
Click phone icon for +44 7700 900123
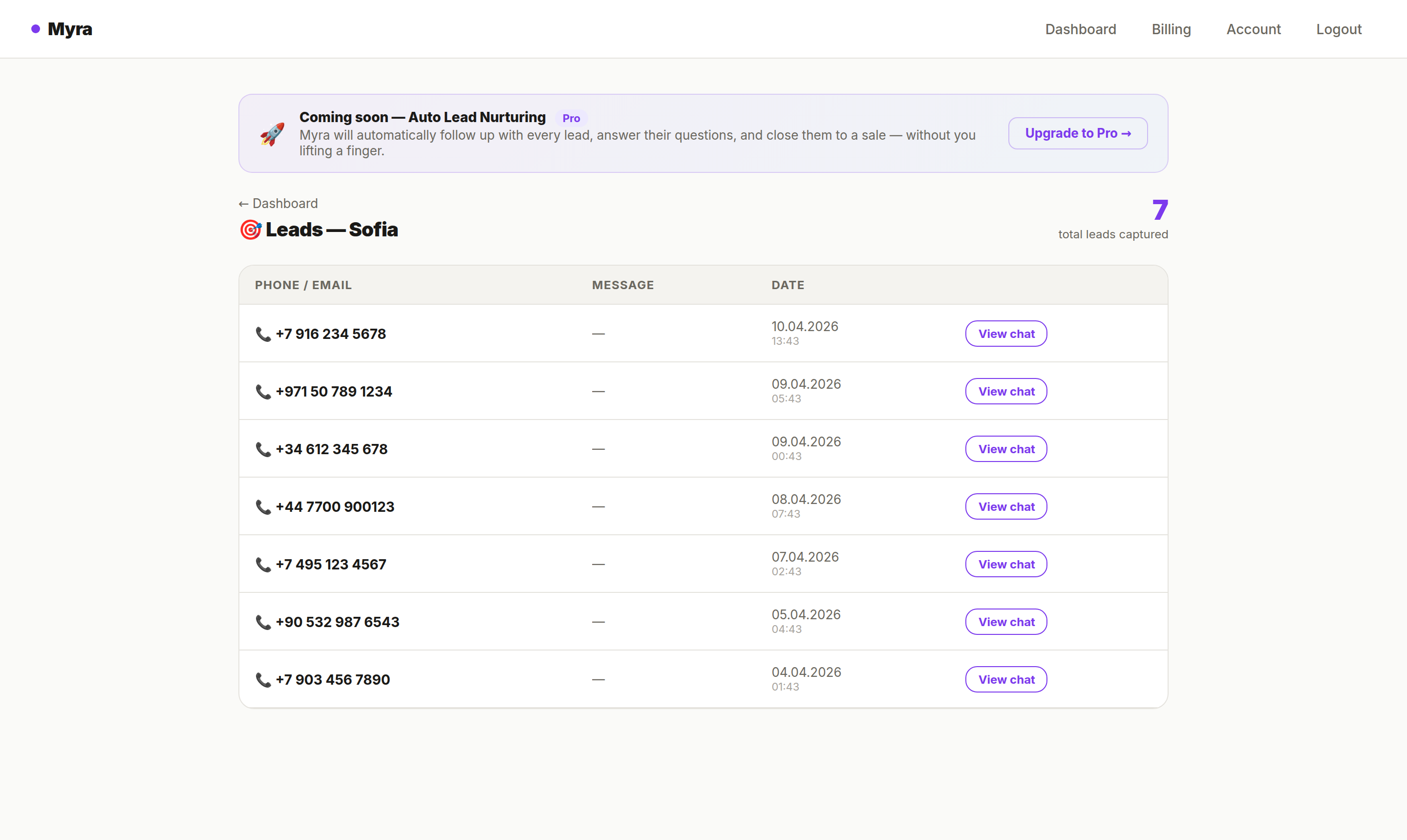coord(263,507)
